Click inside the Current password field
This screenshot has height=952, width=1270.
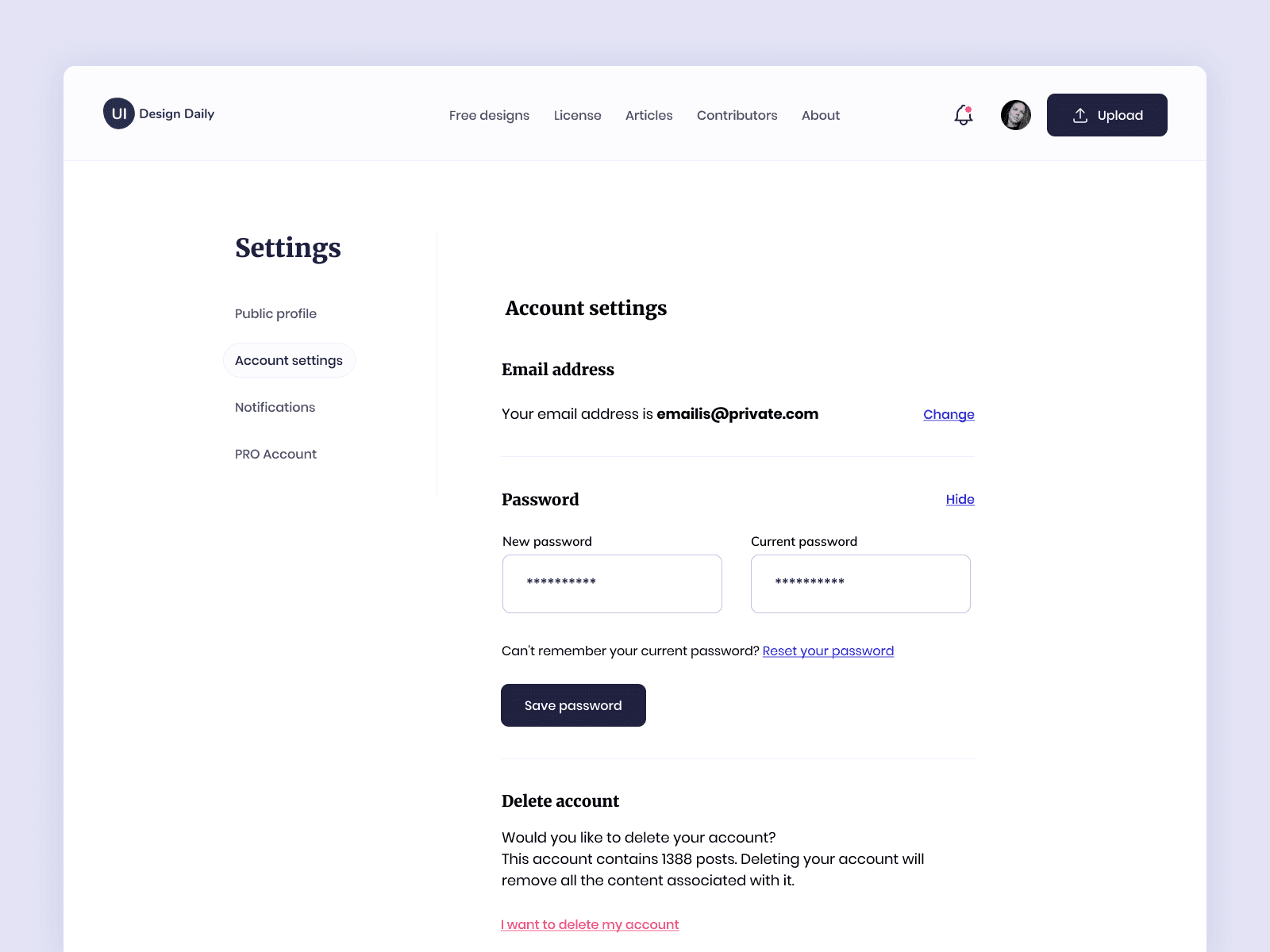860,584
